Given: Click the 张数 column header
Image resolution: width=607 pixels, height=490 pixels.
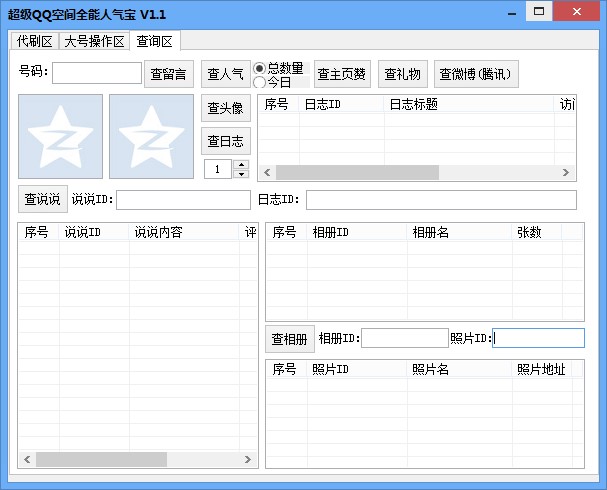Looking at the screenshot, I should [537, 232].
